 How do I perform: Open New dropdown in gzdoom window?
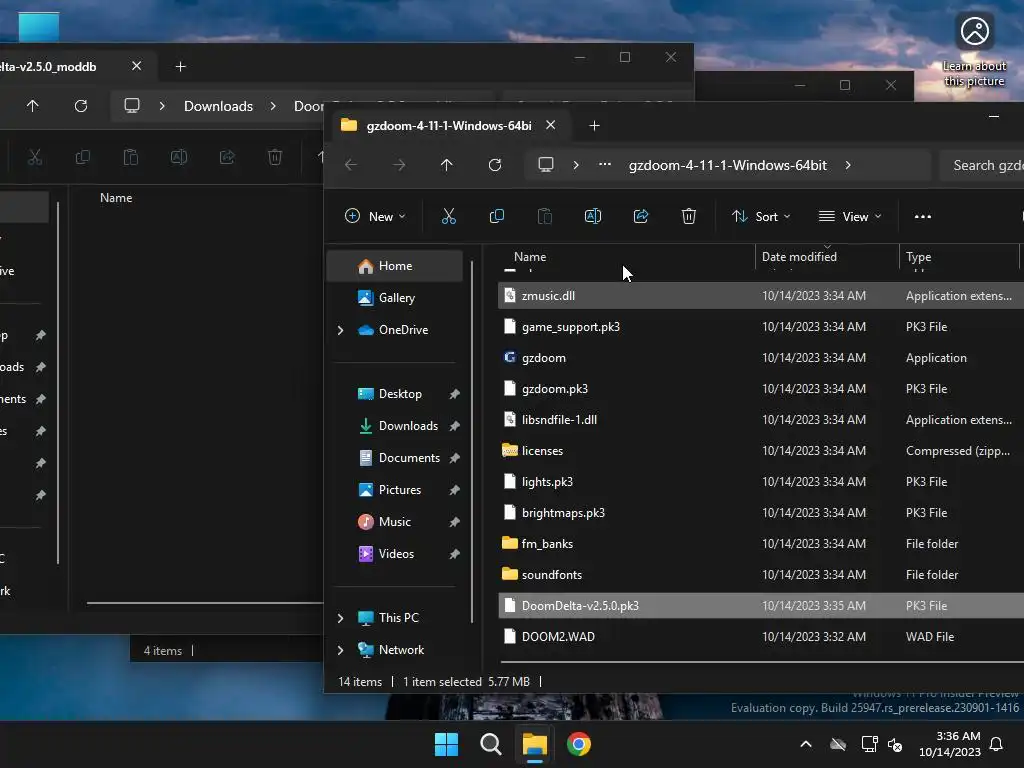click(x=376, y=216)
